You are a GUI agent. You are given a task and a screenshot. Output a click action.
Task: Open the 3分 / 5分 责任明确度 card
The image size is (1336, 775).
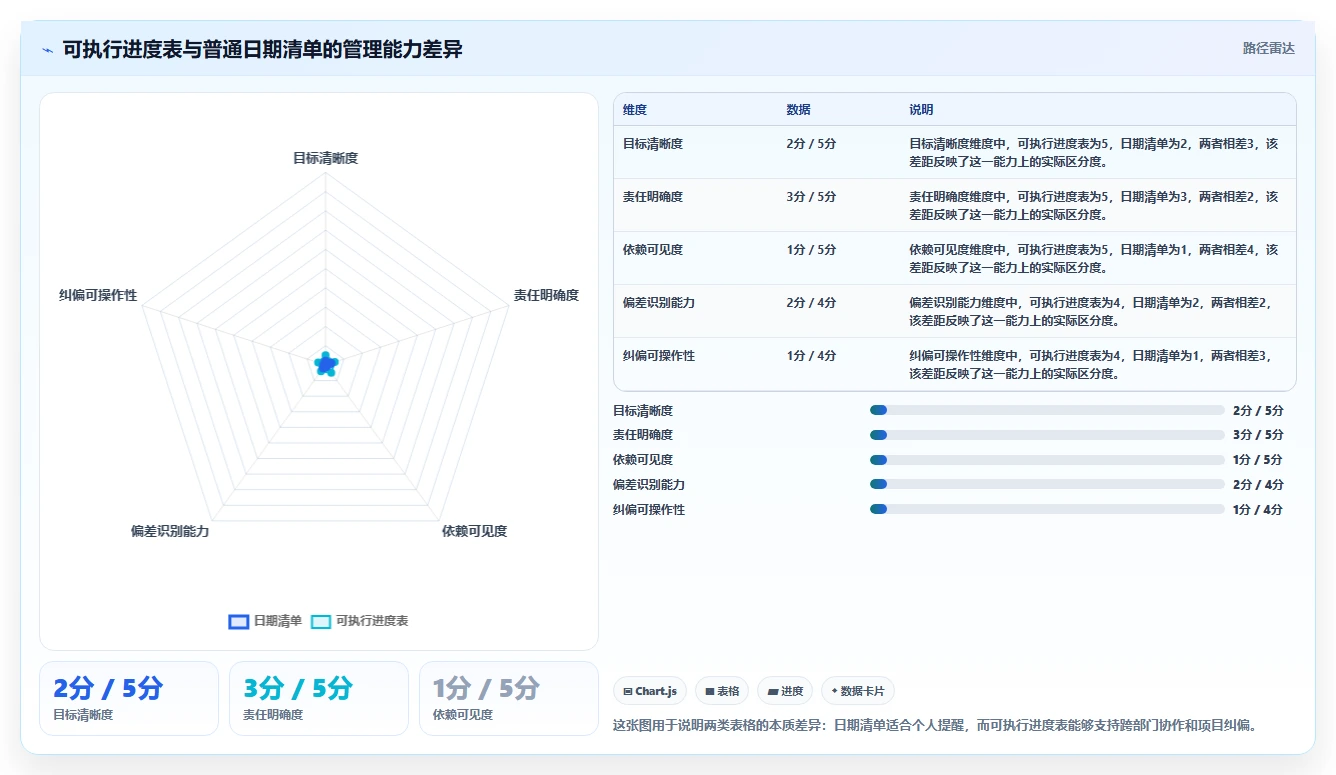coord(319,698)
